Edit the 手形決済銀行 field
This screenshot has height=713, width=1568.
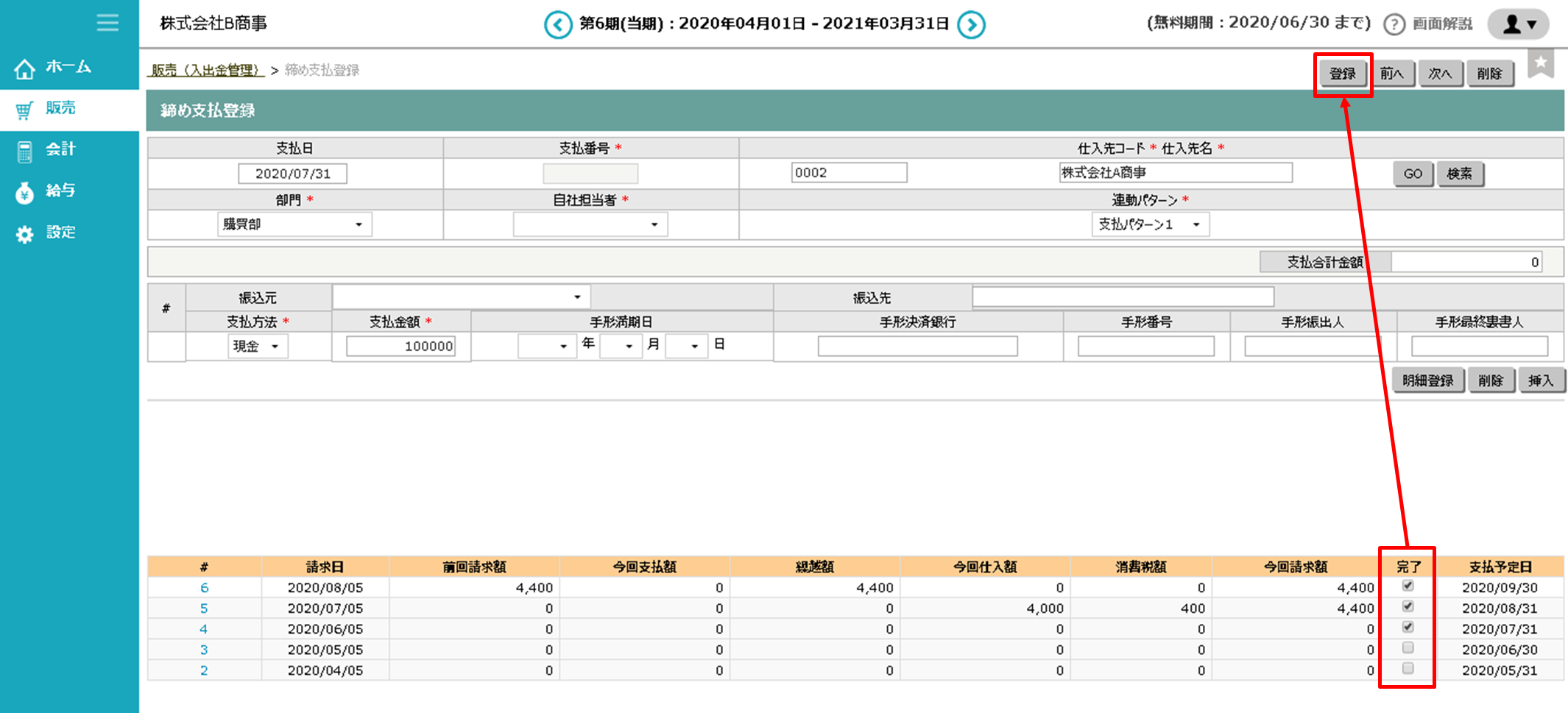coord(917,347)
